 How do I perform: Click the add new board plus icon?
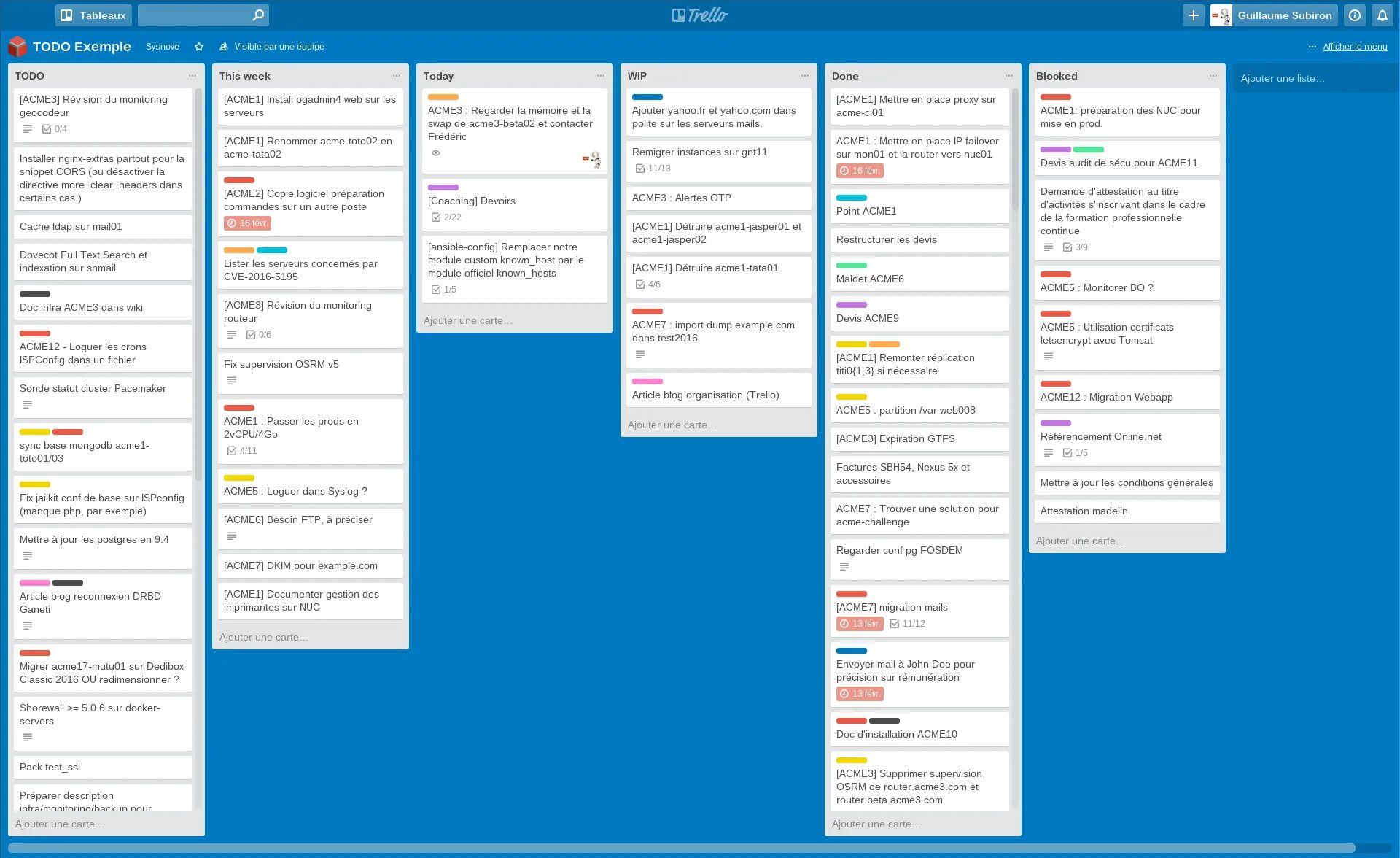pyautogui.click(x=1193, y=14)
